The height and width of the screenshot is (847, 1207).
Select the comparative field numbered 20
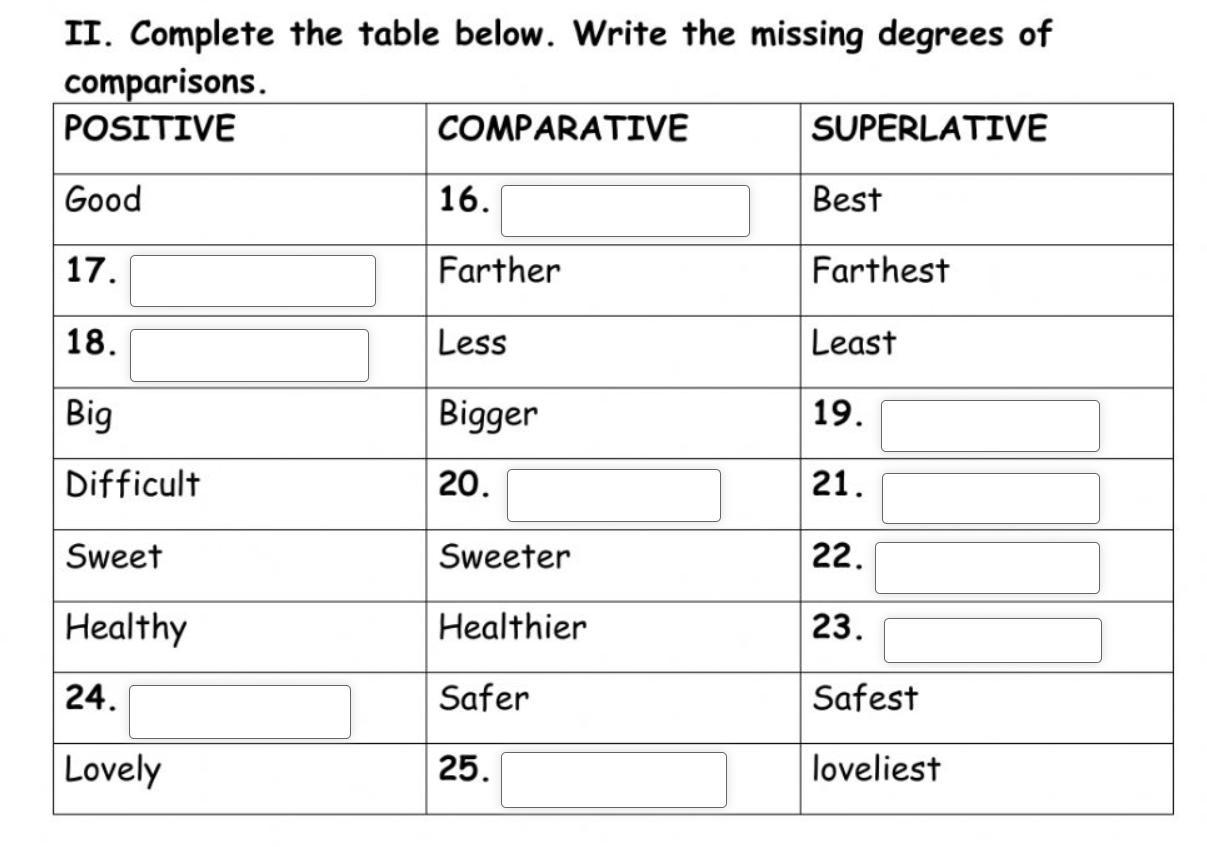(x=613, y=496)
